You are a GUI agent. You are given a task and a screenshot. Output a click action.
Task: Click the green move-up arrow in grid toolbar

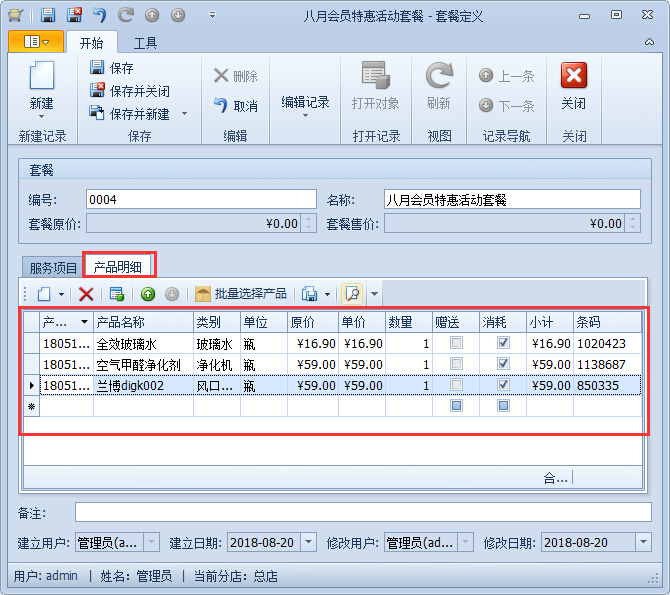[147, 294]
